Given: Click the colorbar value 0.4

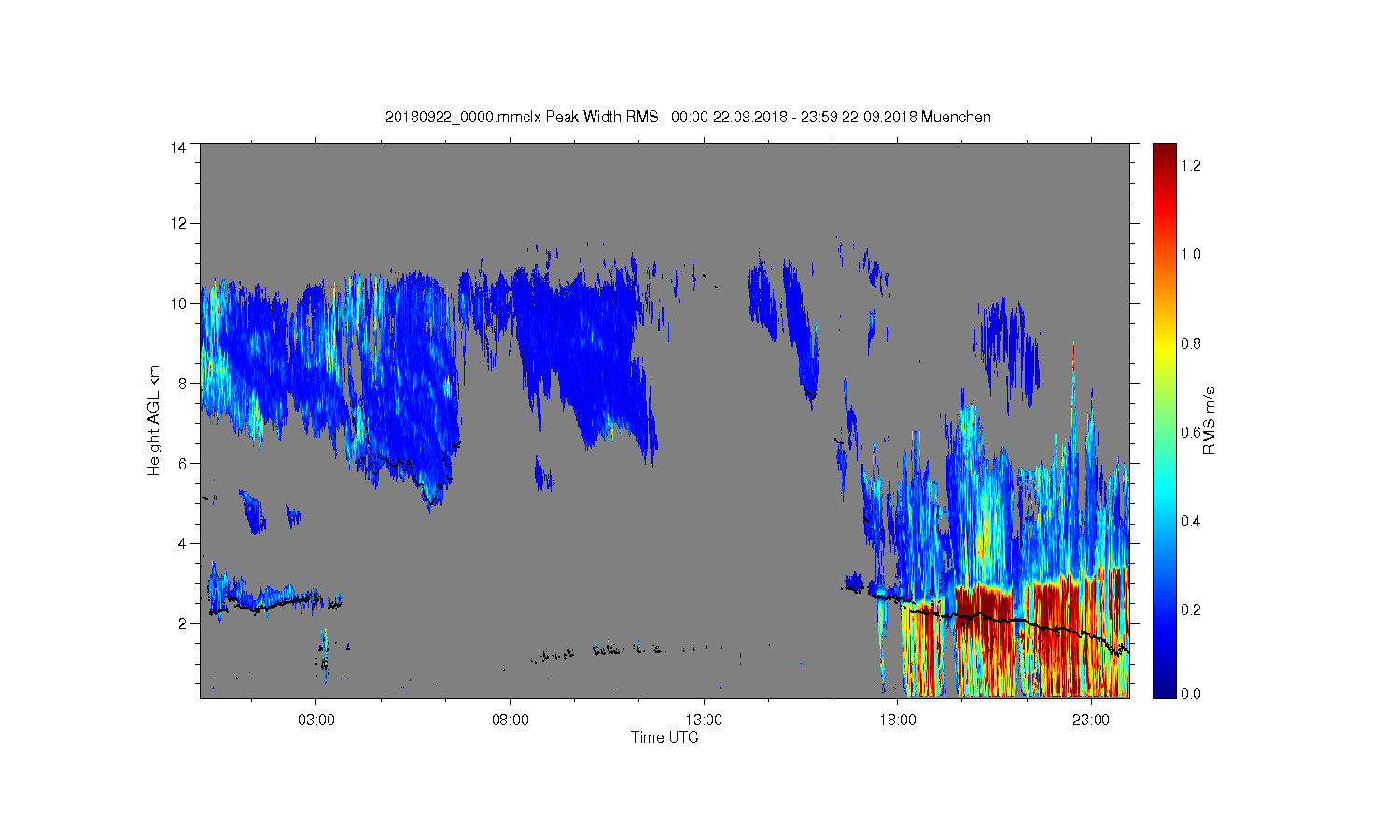Looking at the screenshot, I should (x=1190, y=521).
